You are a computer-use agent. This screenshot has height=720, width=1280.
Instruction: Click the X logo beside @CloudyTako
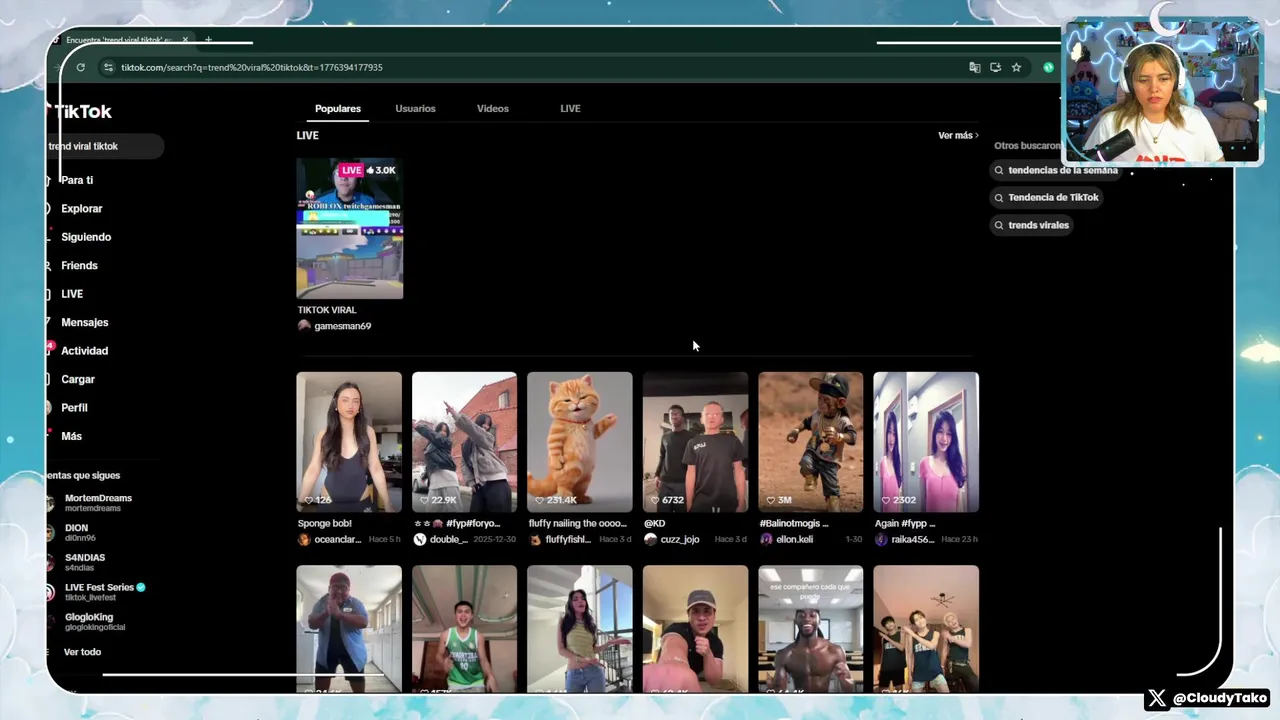(1157, 698)
